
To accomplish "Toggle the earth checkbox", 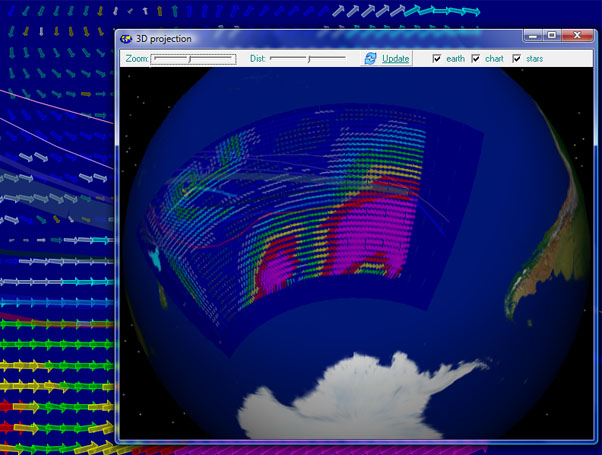I will pyautogui.click(x=437, y=58).
